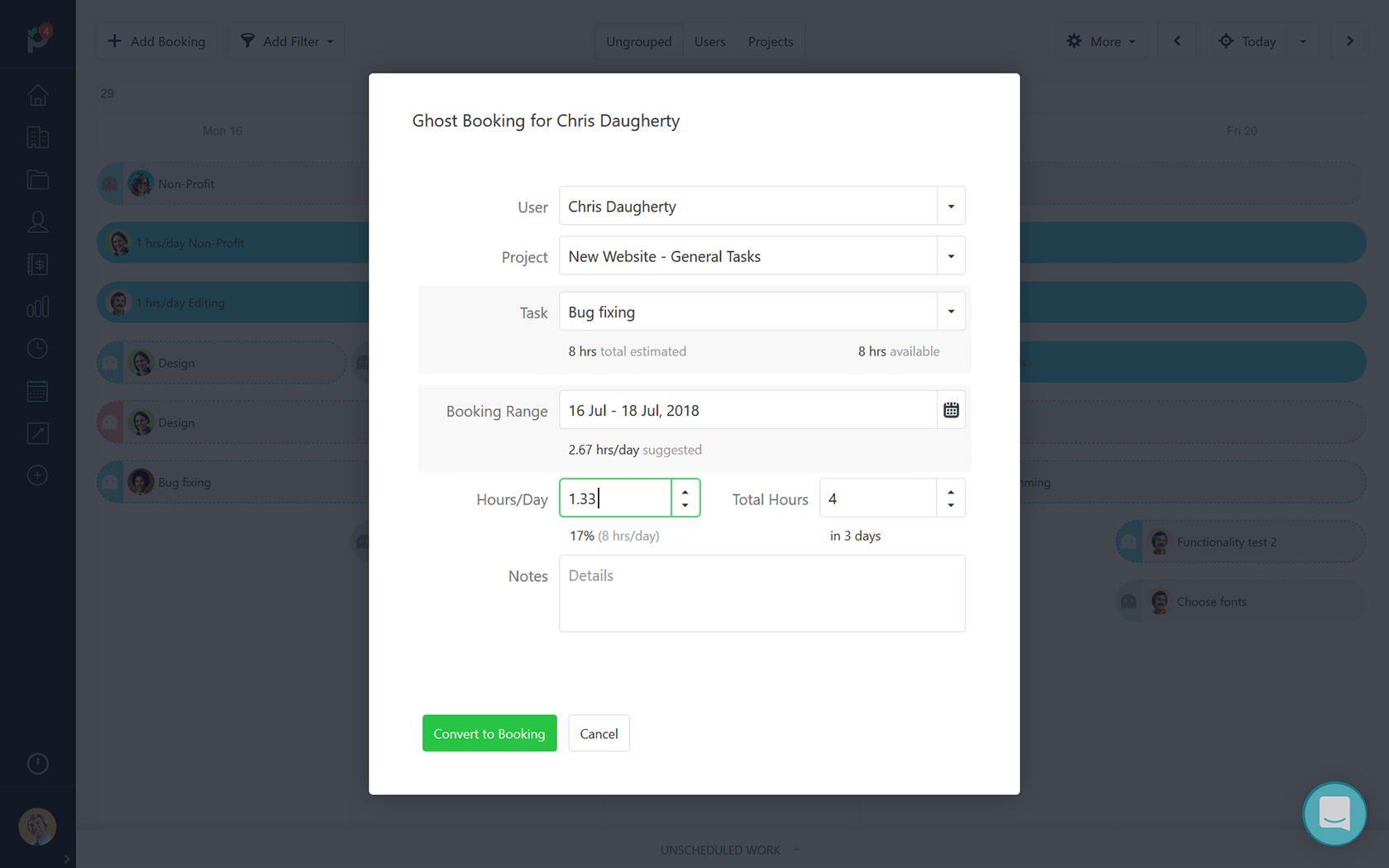Open the Home dashboard icon in sidebar

click(37, 95)
